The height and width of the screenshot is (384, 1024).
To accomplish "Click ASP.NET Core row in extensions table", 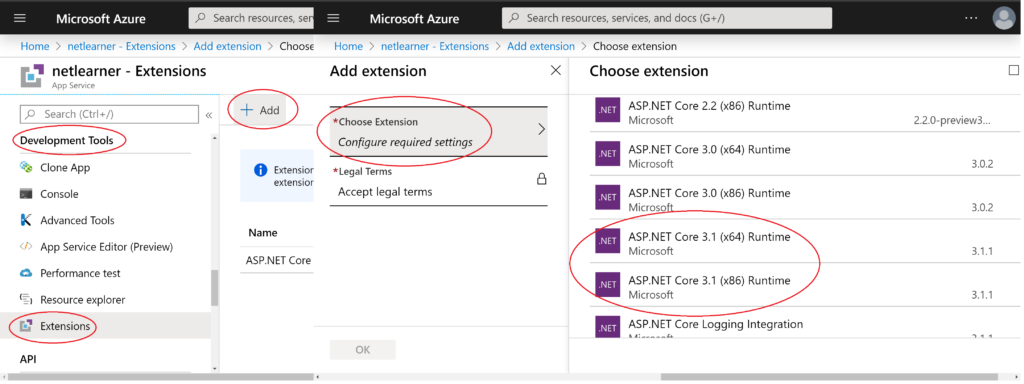I will pos(277,260).
